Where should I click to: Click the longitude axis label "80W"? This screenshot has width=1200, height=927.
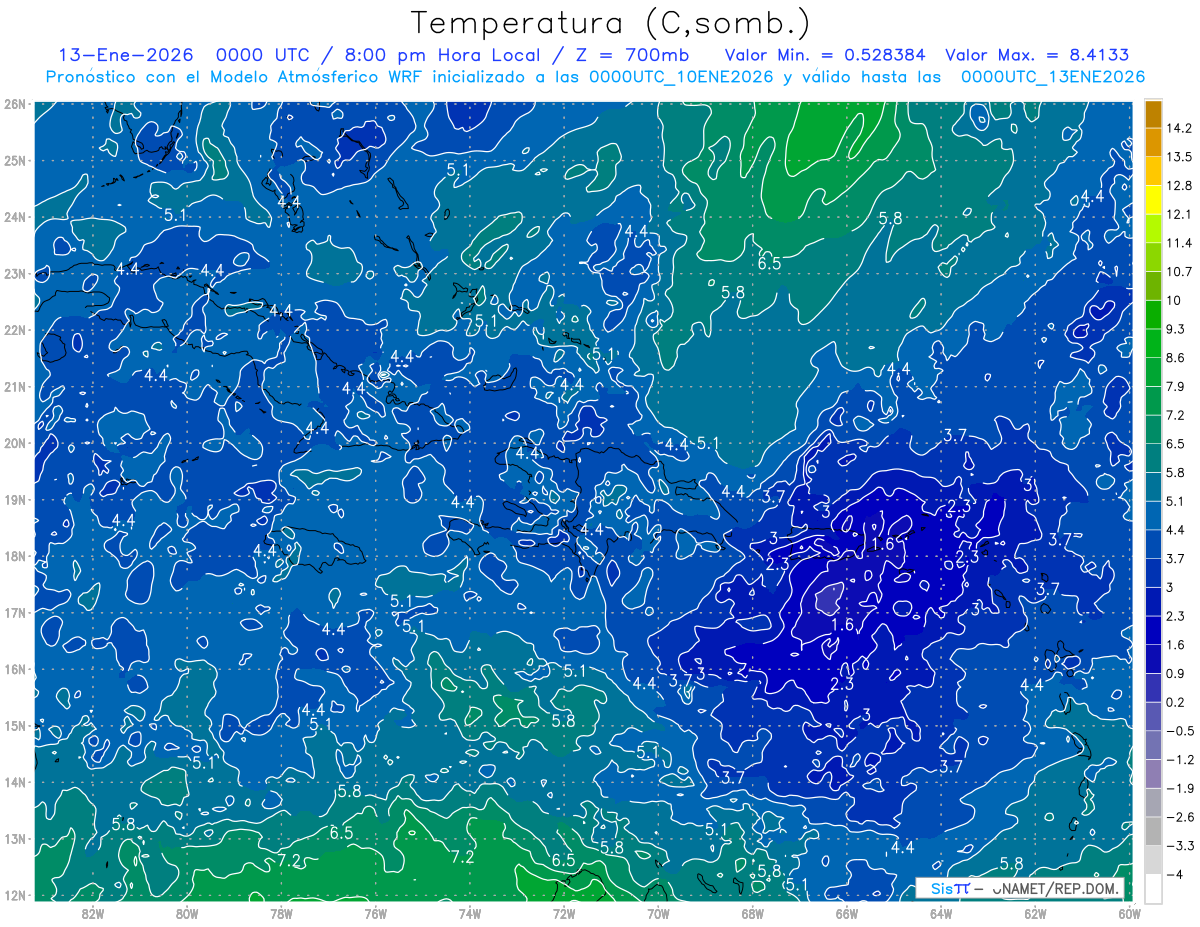point(187,914)
